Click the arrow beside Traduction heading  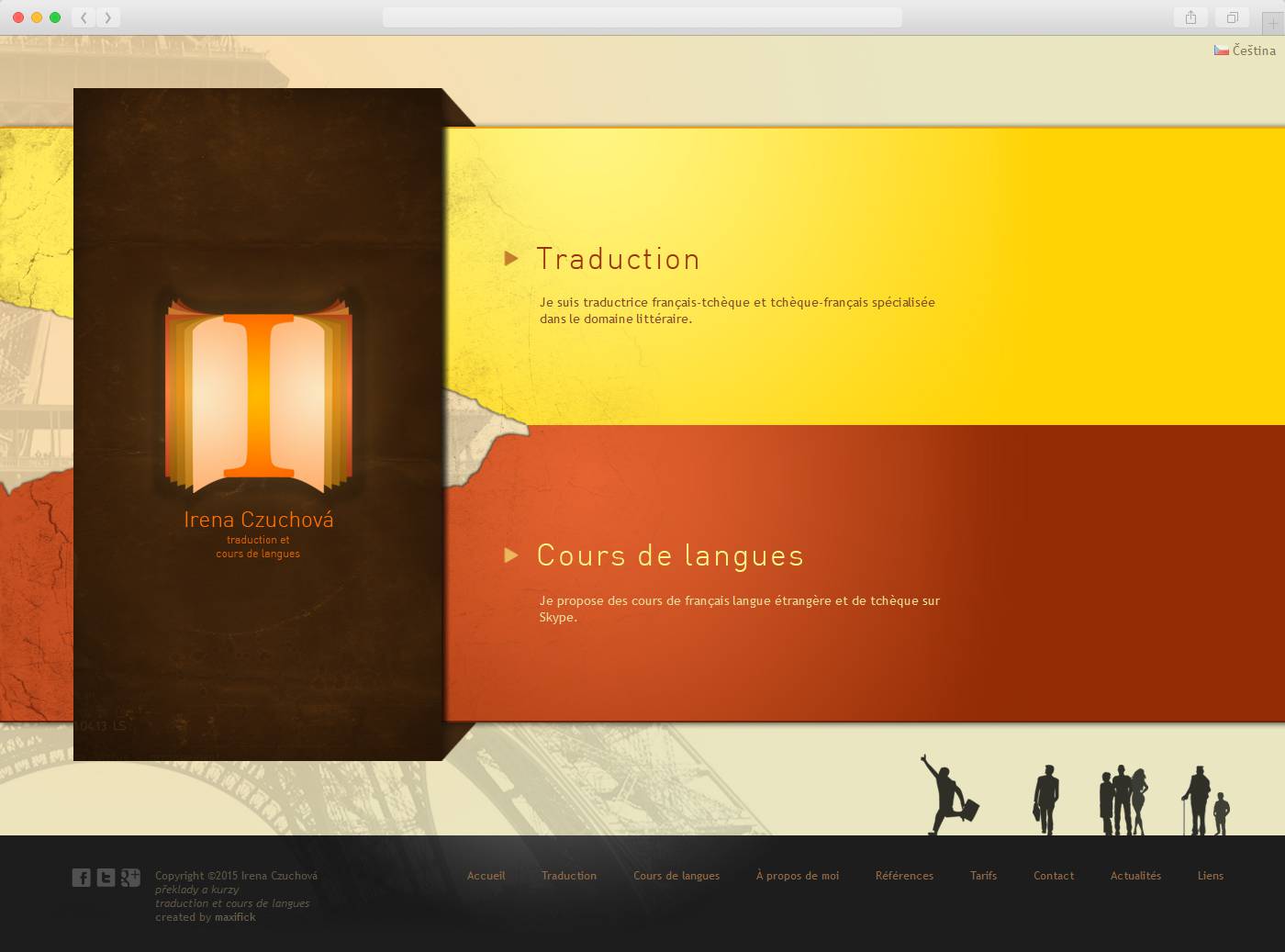click(x=511, y=259)
